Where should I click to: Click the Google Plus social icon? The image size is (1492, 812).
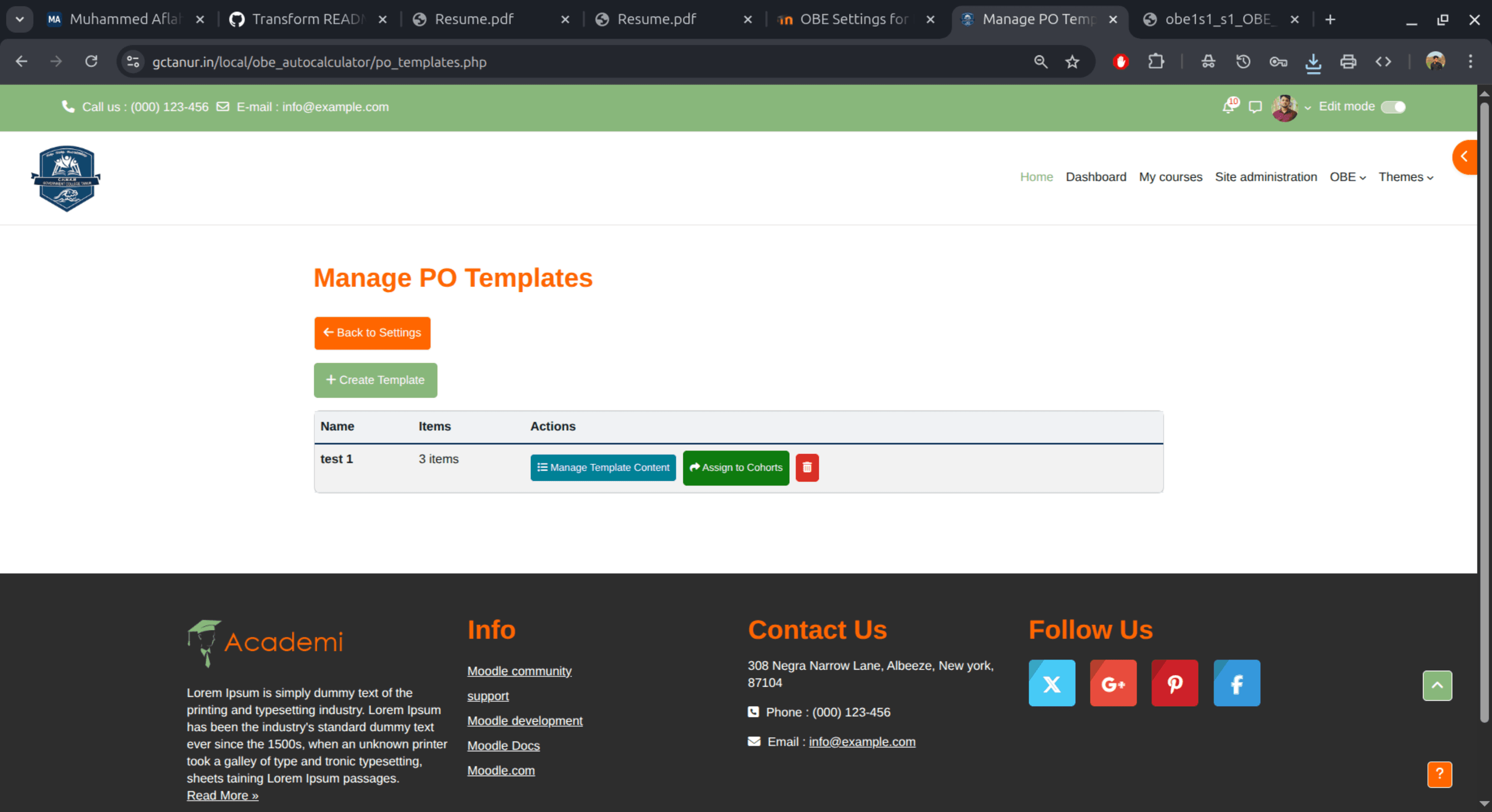point(1113,683)
